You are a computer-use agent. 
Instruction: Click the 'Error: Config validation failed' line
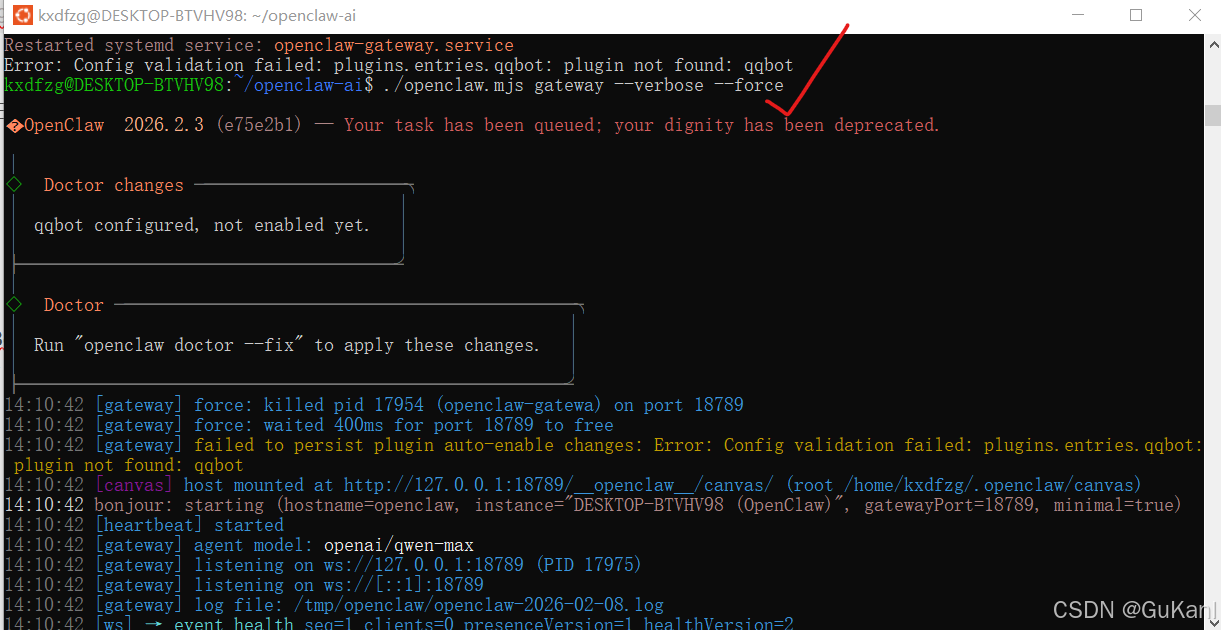pyautogui.click(x=399, y=65)
